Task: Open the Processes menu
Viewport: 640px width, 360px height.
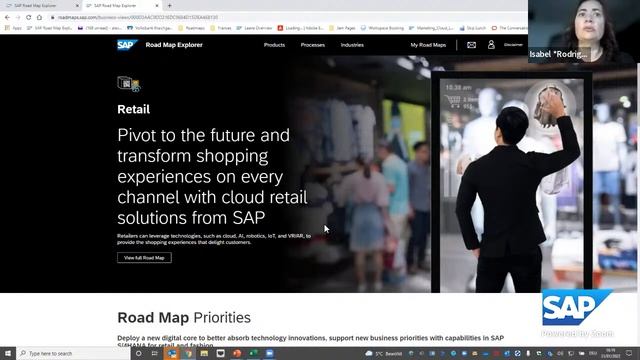Action: coord(313,45)
